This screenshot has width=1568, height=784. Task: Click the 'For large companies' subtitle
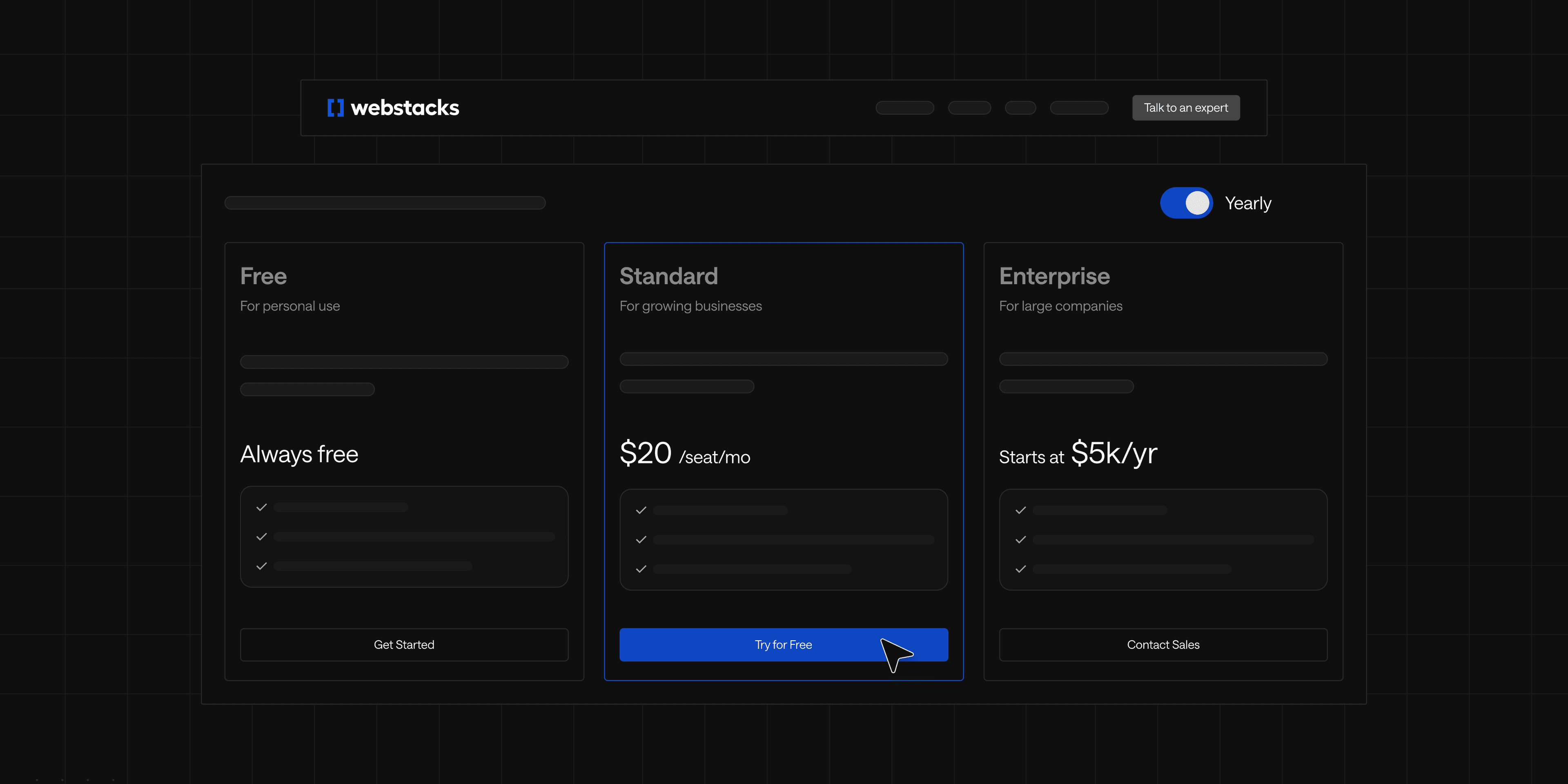tap(1061, 306)
